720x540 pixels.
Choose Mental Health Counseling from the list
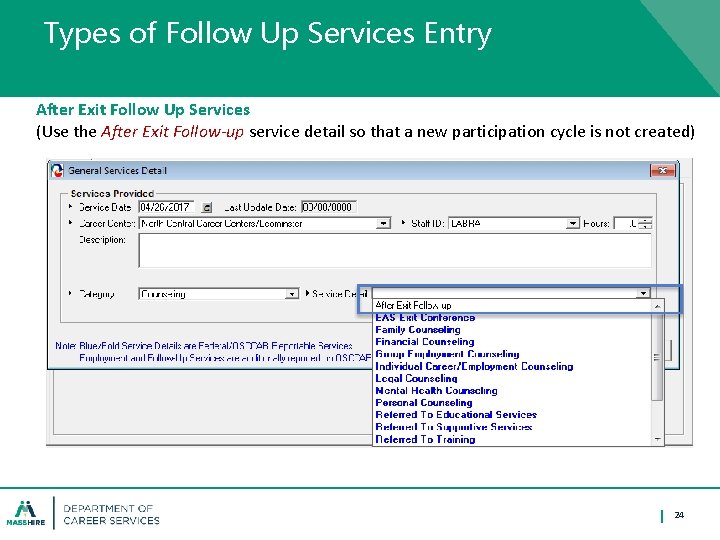(x=436, y=391)
